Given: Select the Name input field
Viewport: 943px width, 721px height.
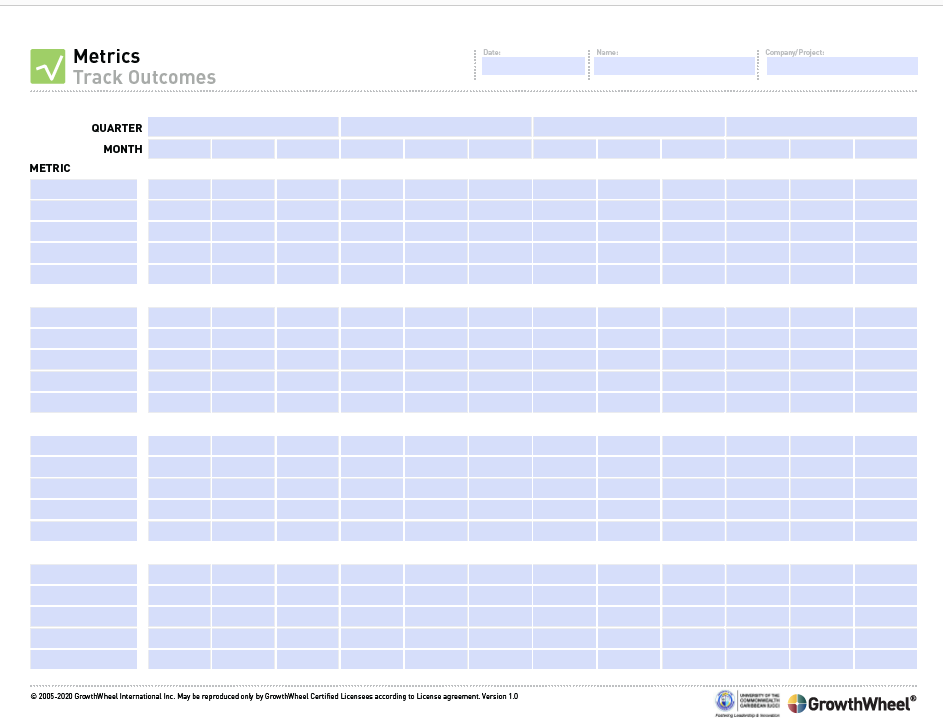Looking at the screenshot, I should (x=674, y=66).
